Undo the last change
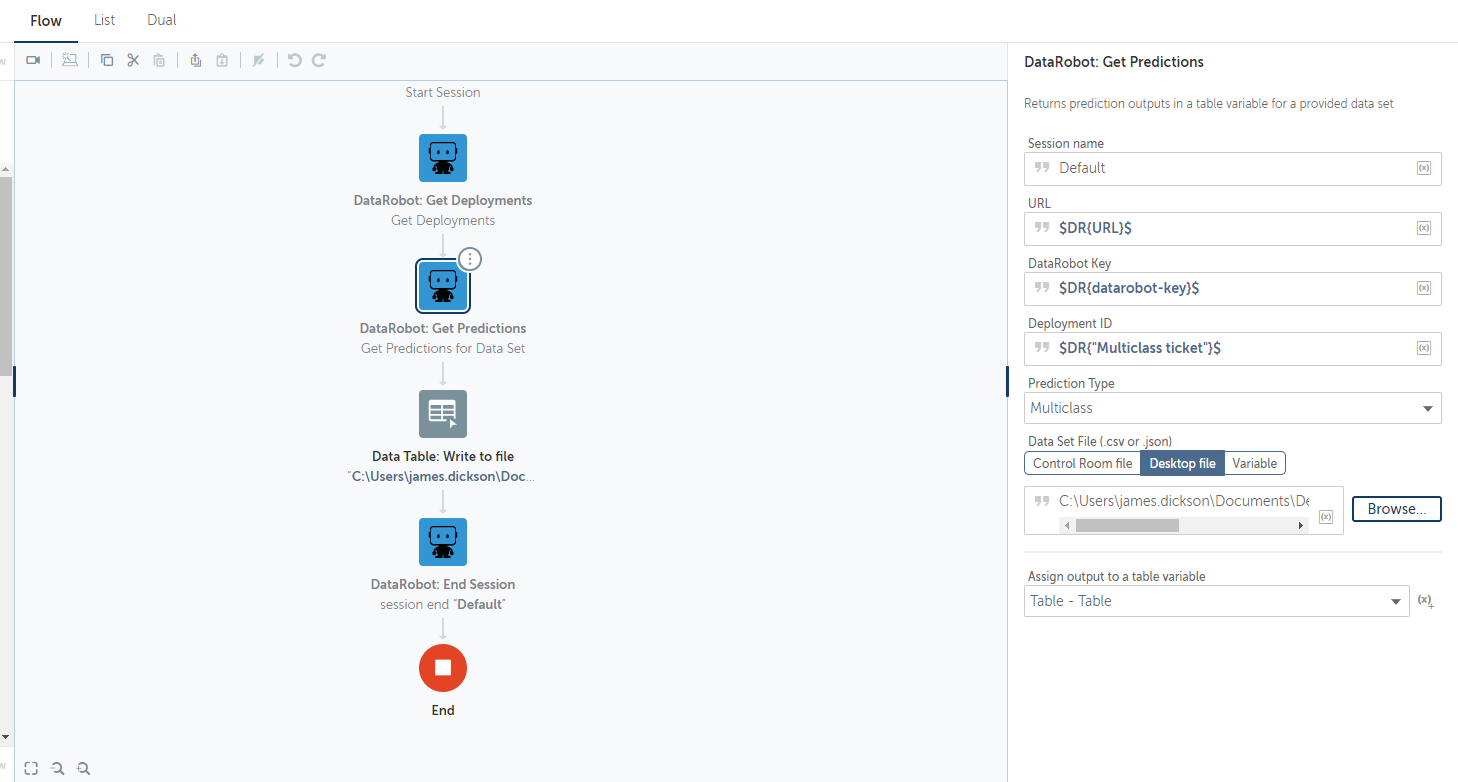 (x=294, y=60)
